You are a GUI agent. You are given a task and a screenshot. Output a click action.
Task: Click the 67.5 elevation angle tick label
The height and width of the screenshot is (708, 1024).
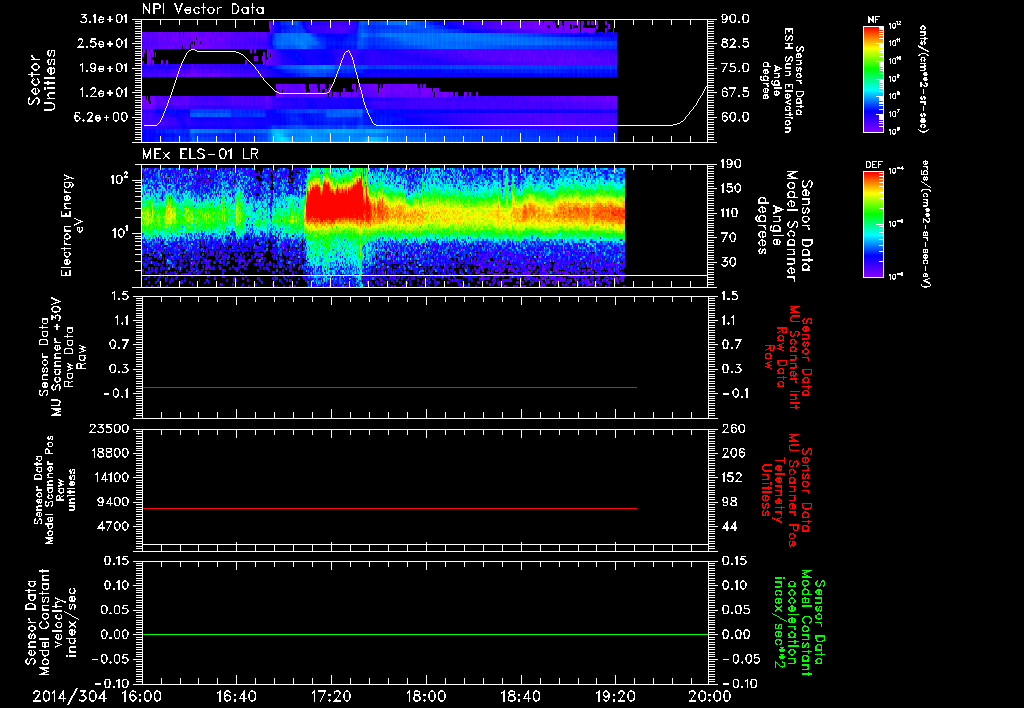(x=735, y=92)
